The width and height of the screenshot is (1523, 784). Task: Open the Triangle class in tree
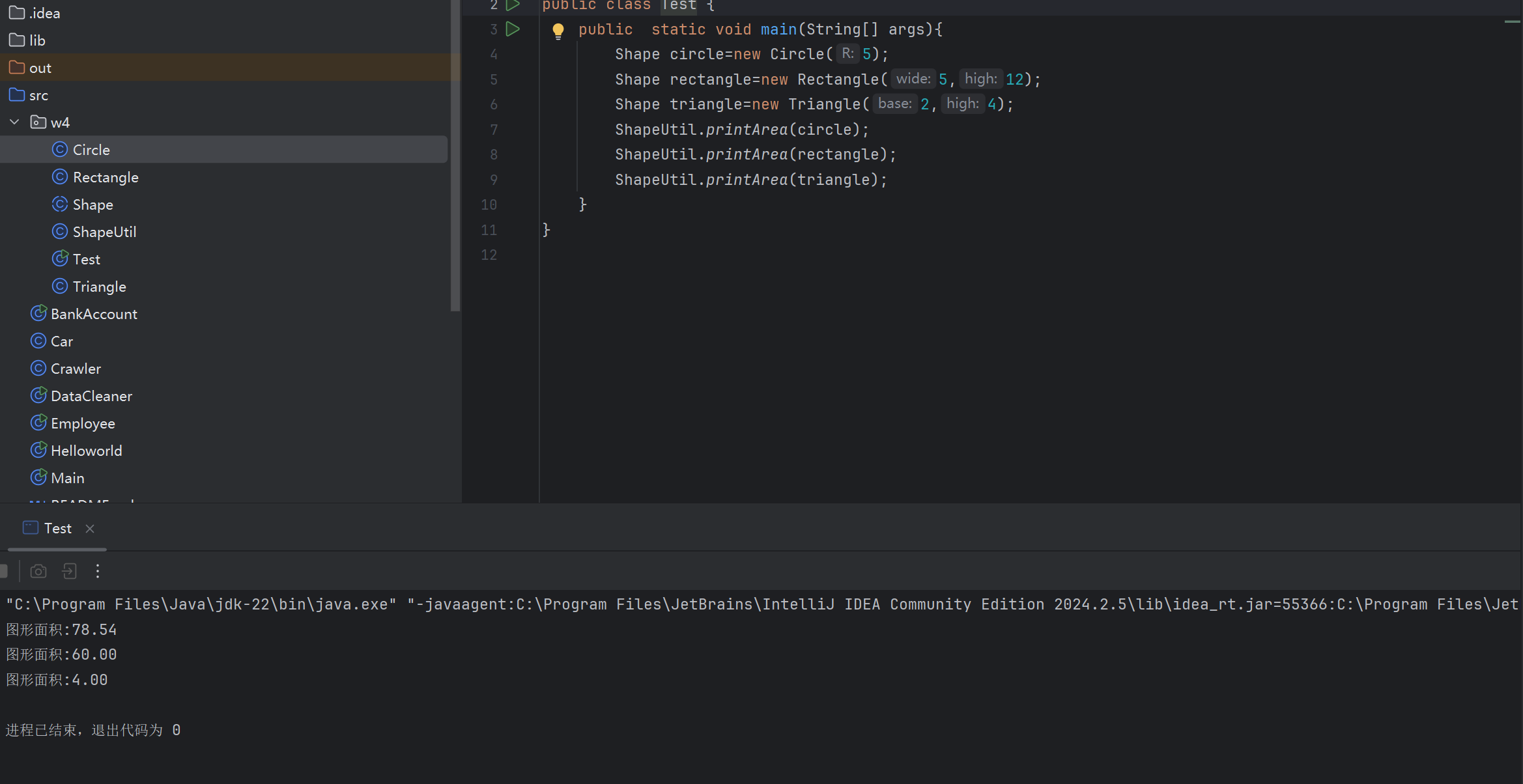point(99,287)
